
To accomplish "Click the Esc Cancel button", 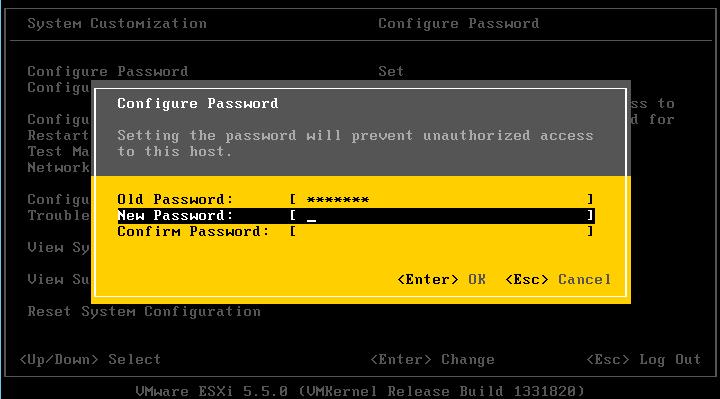I will 558,279.
